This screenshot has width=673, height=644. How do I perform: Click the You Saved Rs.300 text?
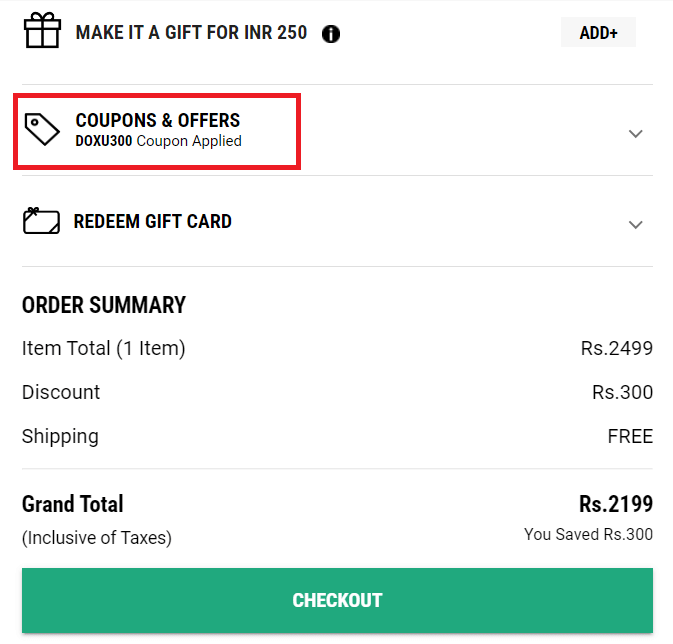588,534
